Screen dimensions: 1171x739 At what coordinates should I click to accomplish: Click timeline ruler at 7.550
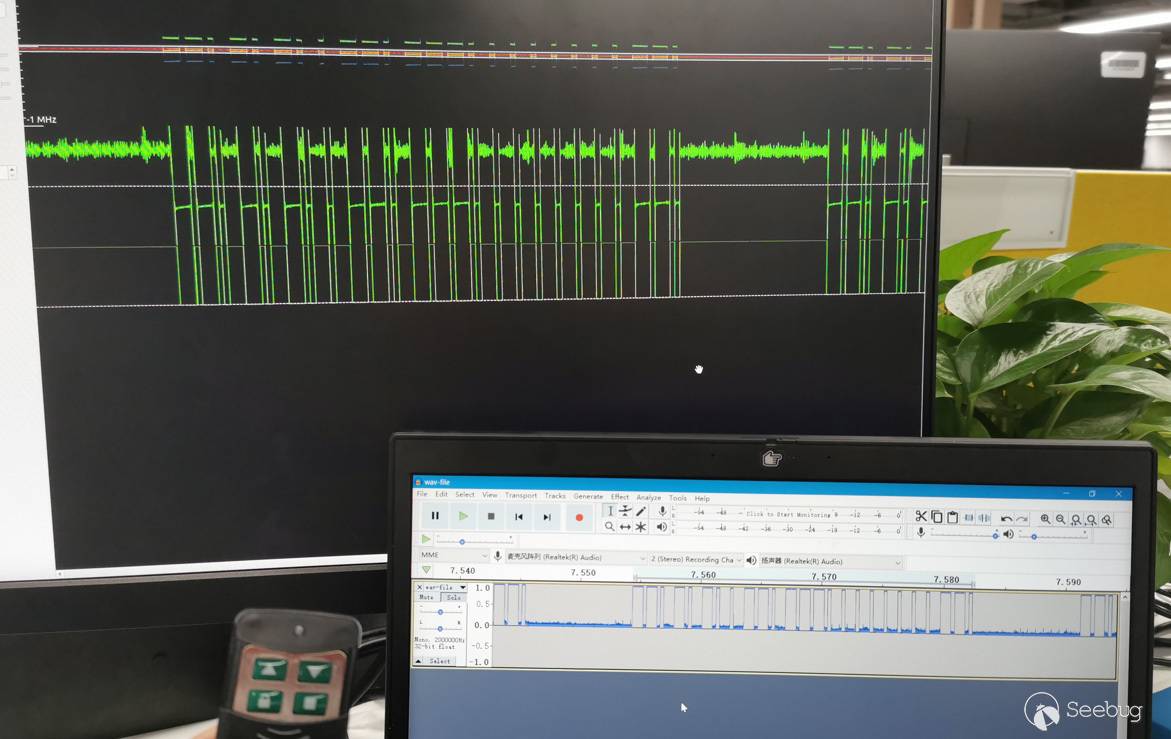pos(583,573)
